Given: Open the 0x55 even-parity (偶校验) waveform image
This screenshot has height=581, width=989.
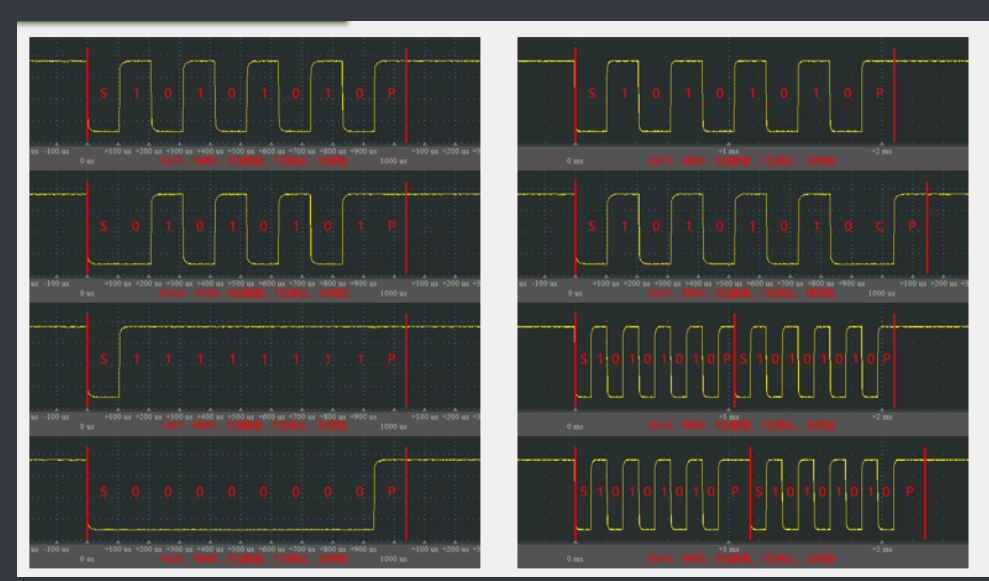Looking at the screenshot, I should (743, 237).
